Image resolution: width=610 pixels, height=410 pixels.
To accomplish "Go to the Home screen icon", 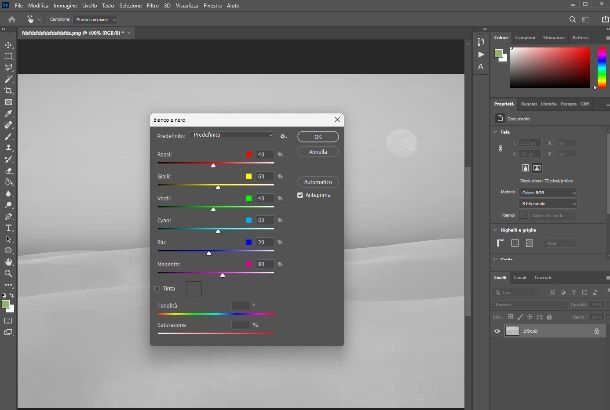I will pyautogui.click(x=12, y=19).
